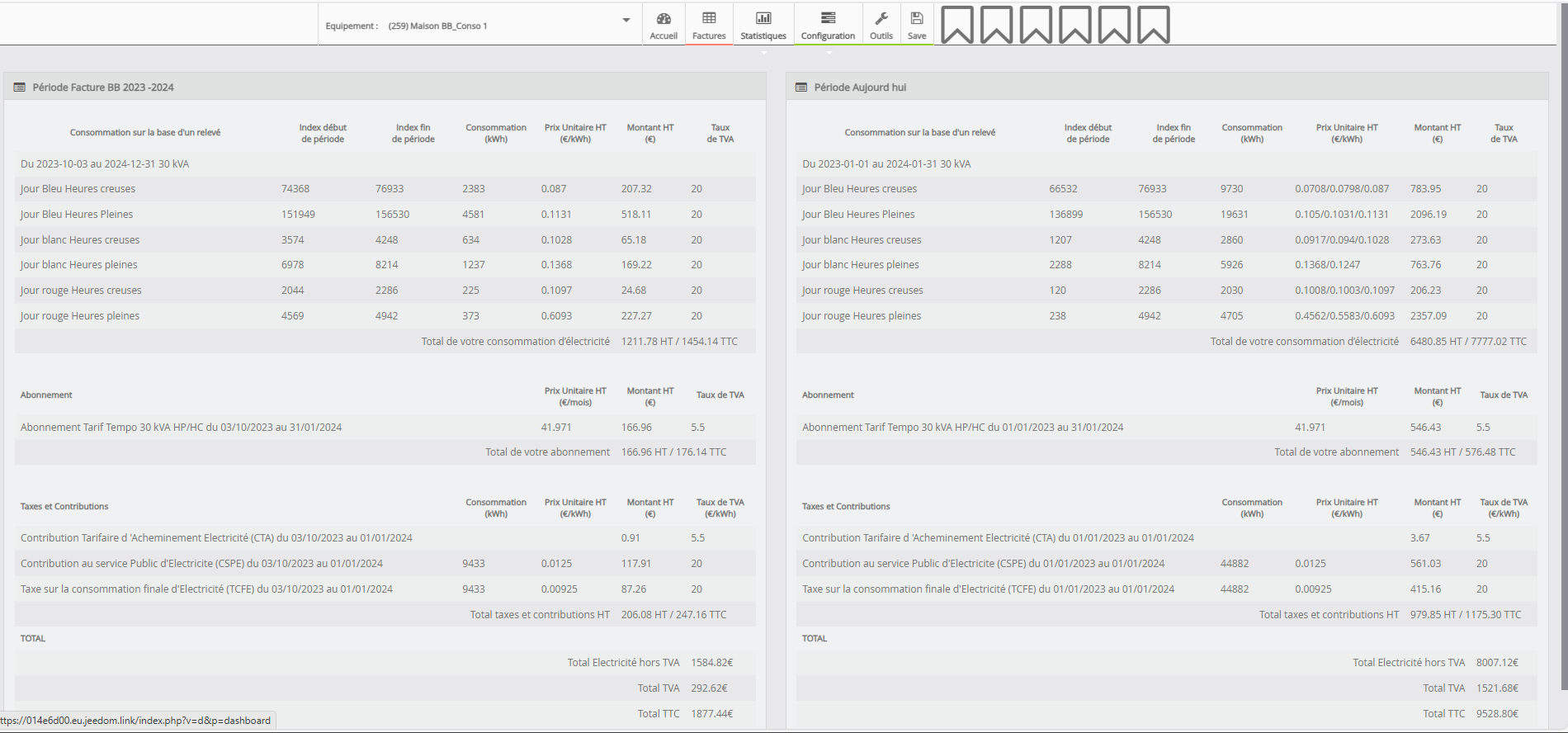
Task: Click the Période Aujourd hui panel title
Action: [x=860, y=87]
